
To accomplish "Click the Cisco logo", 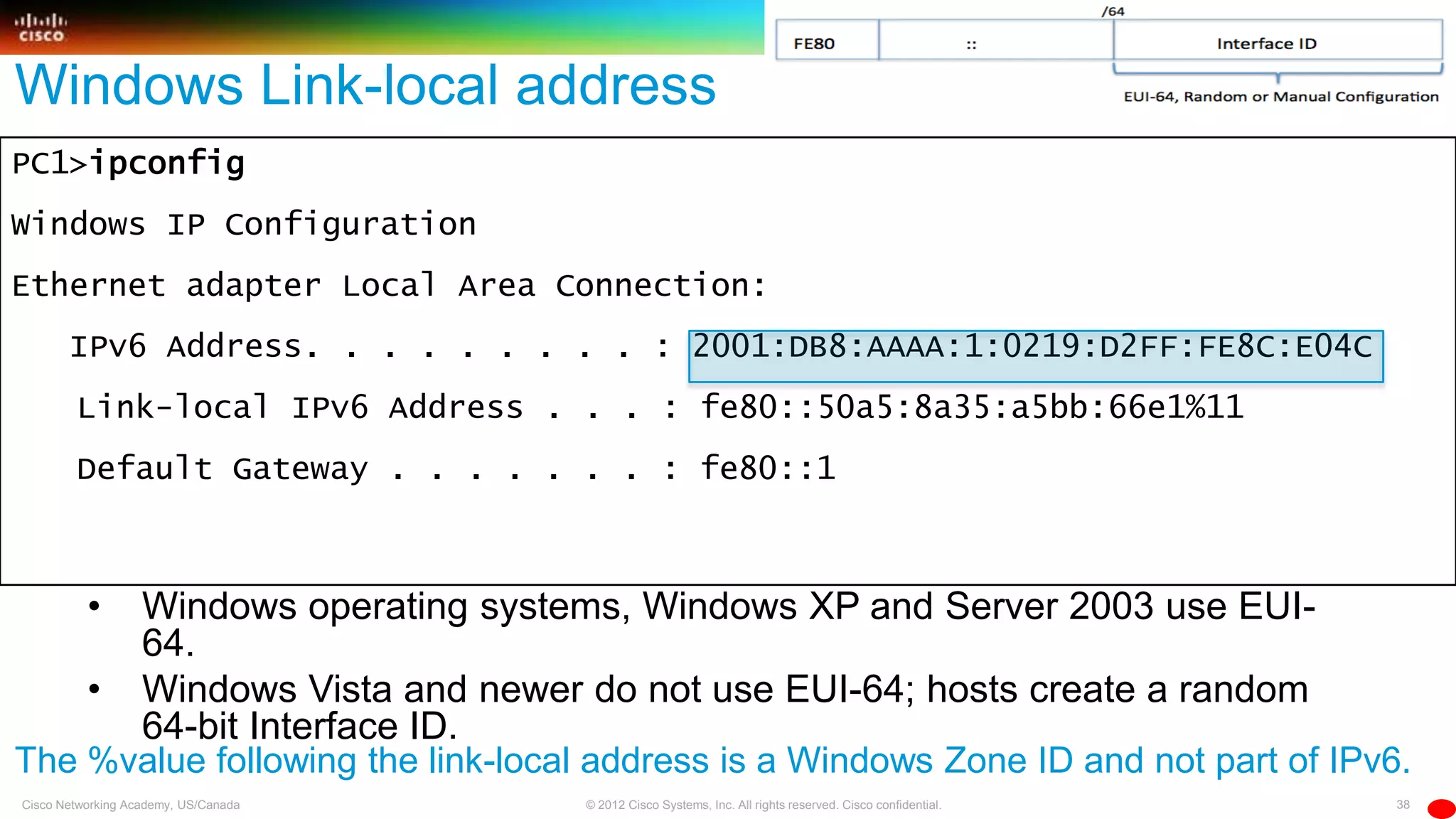I will tap(41, 28).
